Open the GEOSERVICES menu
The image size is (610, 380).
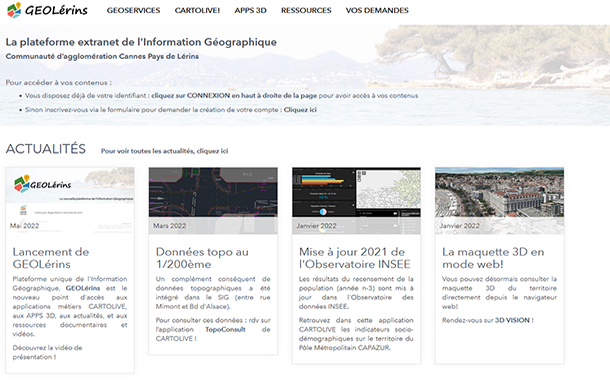(x=133, y=11)
